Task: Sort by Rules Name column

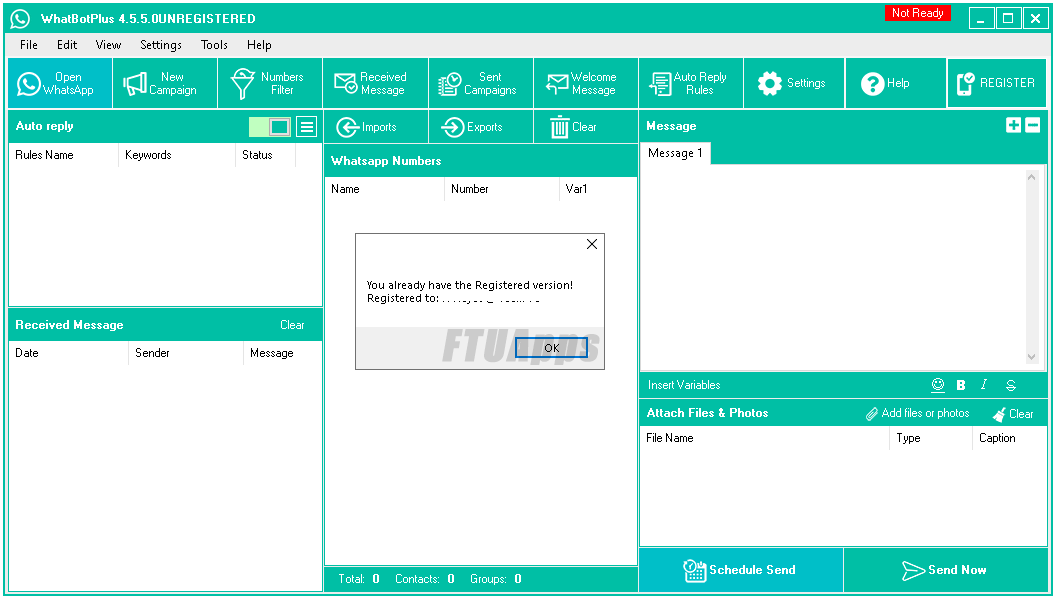Action: coord(63,155)
